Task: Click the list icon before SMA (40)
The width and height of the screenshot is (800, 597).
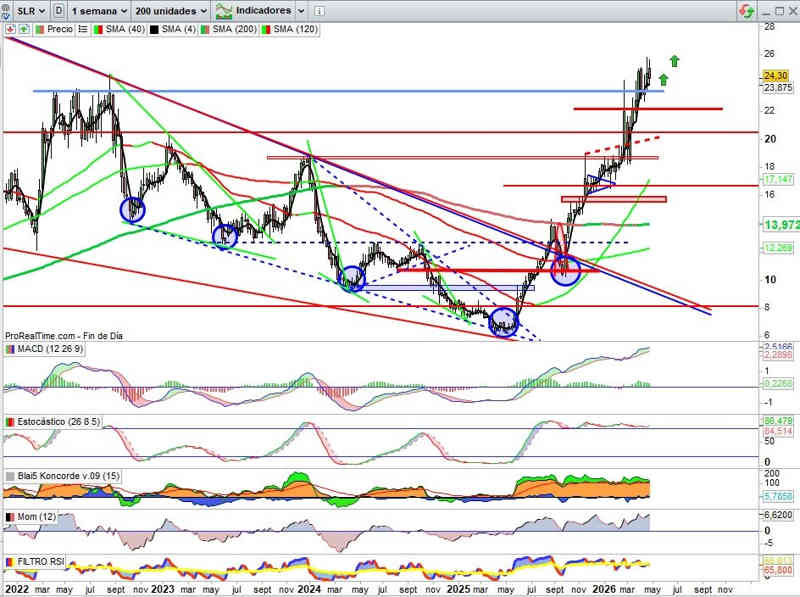Action: 84,29
